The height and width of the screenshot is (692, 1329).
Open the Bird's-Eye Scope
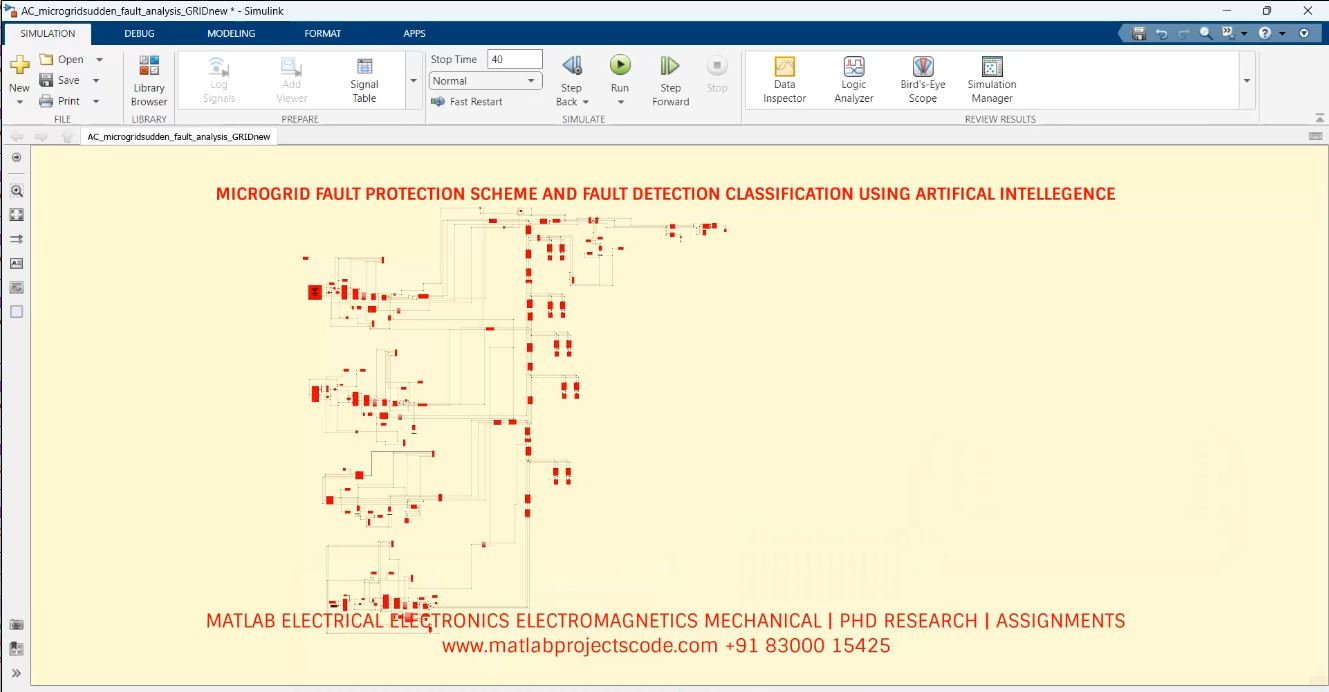click(x=921, y=78)
